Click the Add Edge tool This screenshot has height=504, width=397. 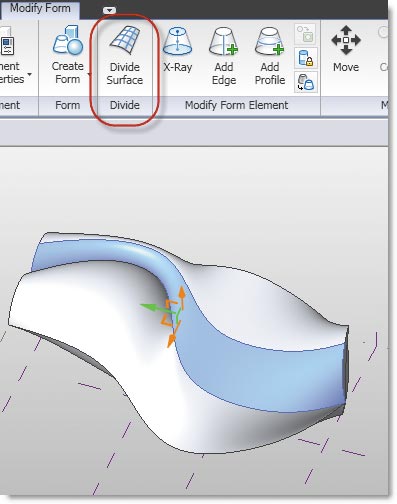(223, 55)
